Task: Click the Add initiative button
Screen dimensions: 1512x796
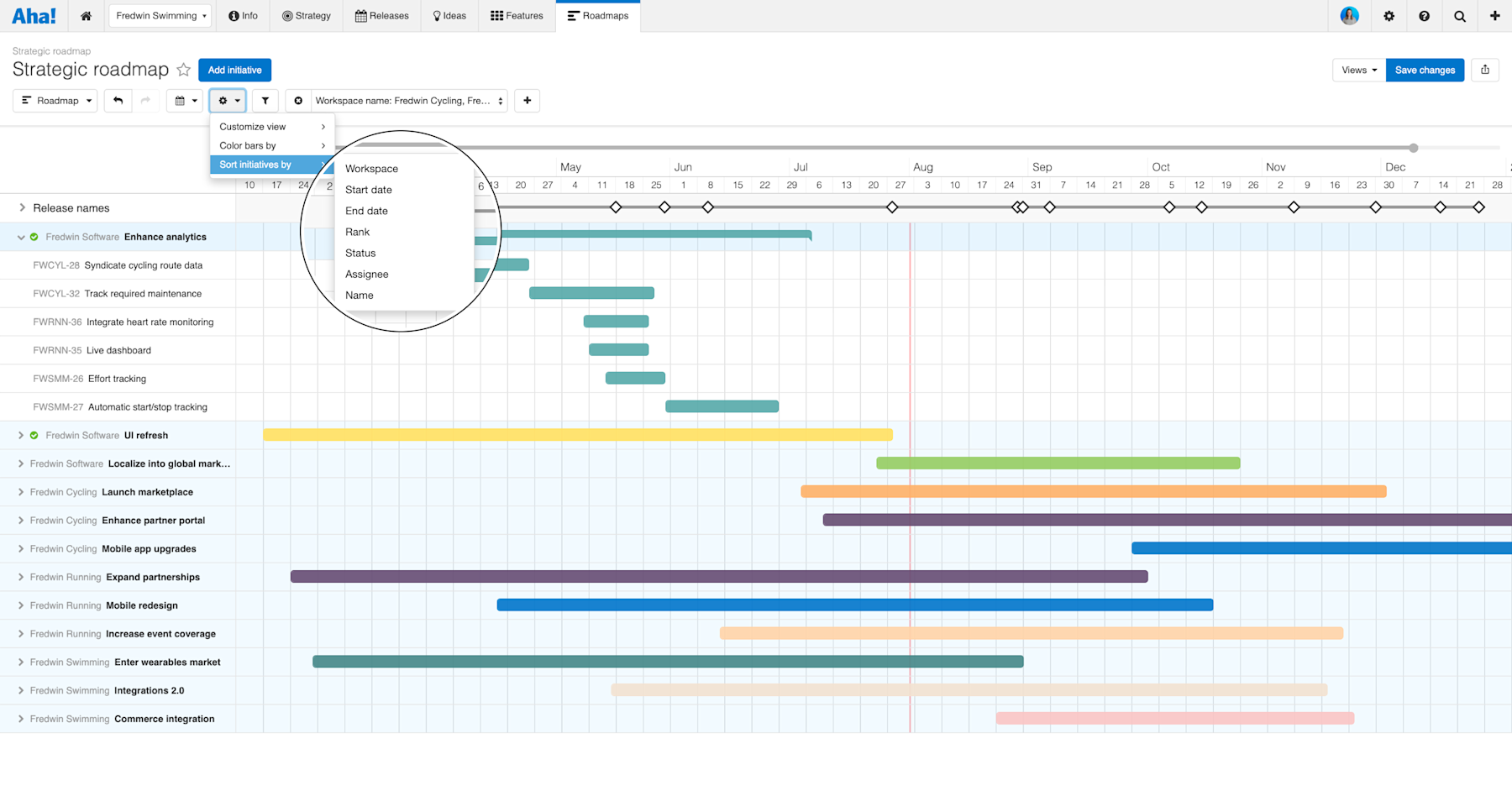Action: coord(234,70)
